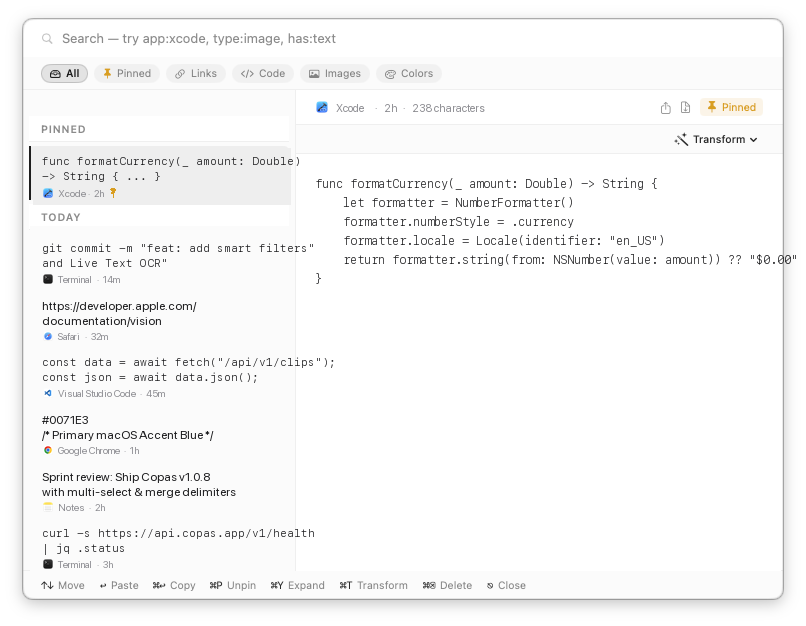
Task: Select the Sprint review Ship Copas clip
Action: [x=162, y=492]
